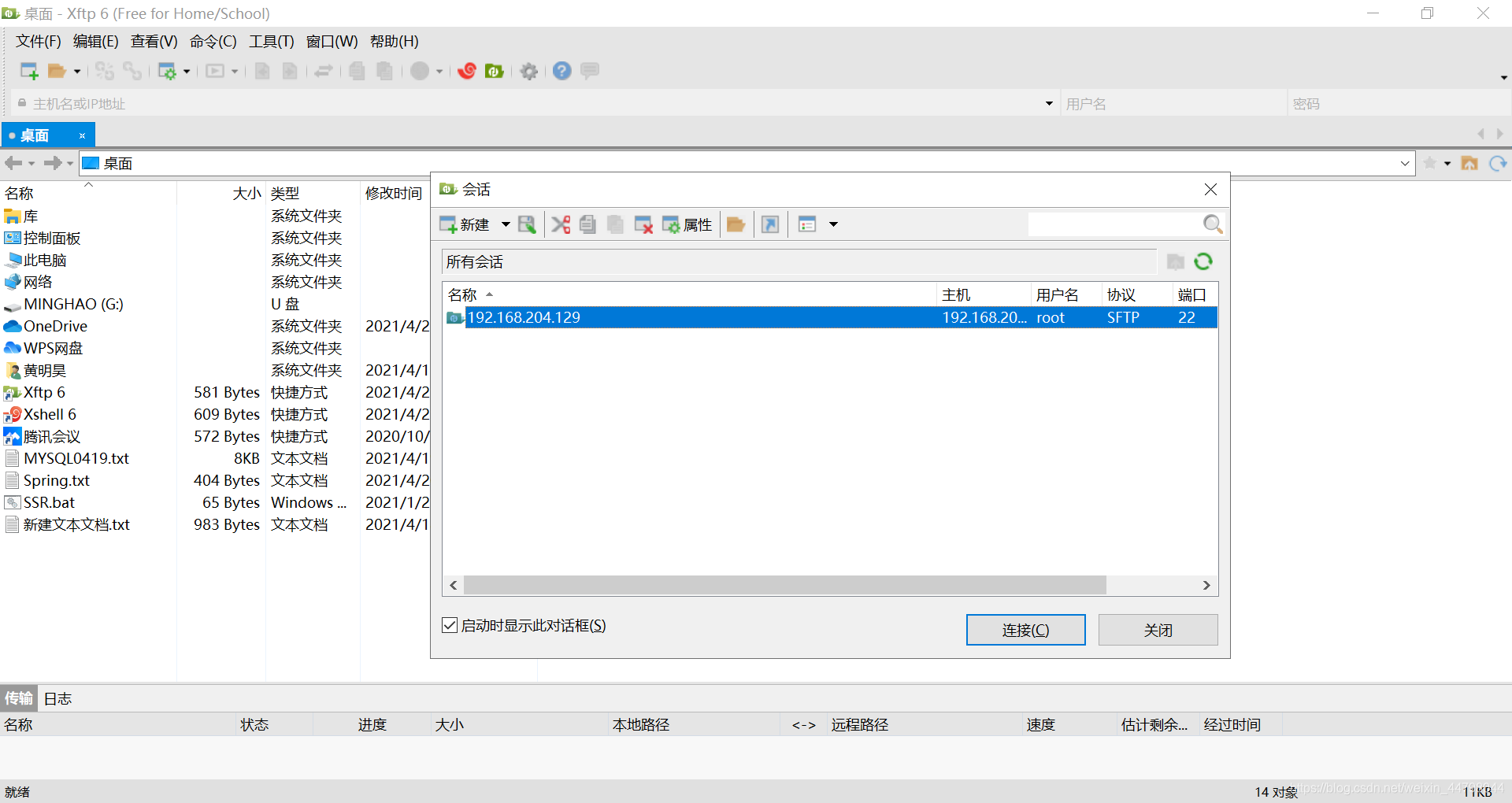Viewport: 1512px width, 803px height.
Task: Open the 查看(V) menu
Action: (154, 42)
